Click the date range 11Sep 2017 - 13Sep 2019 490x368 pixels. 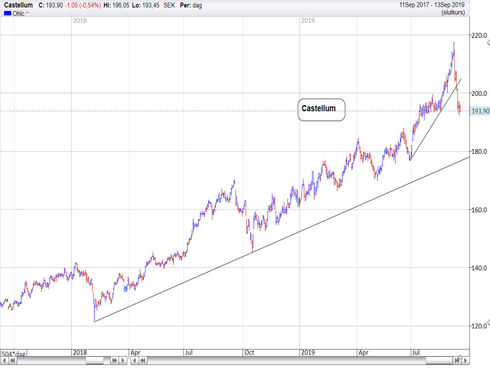432,5
